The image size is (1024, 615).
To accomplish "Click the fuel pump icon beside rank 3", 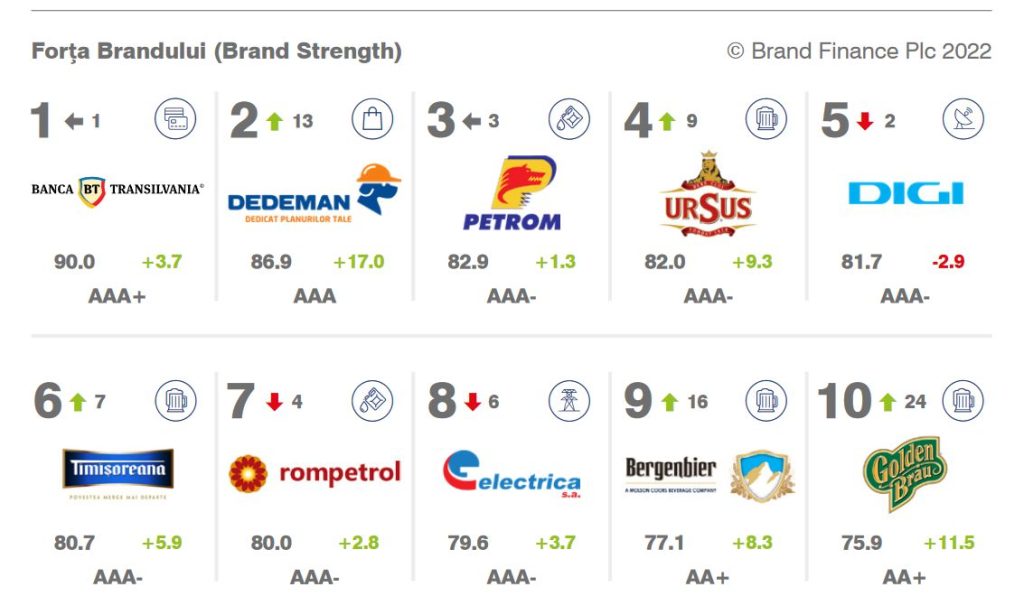I will [x=569, y=119].
